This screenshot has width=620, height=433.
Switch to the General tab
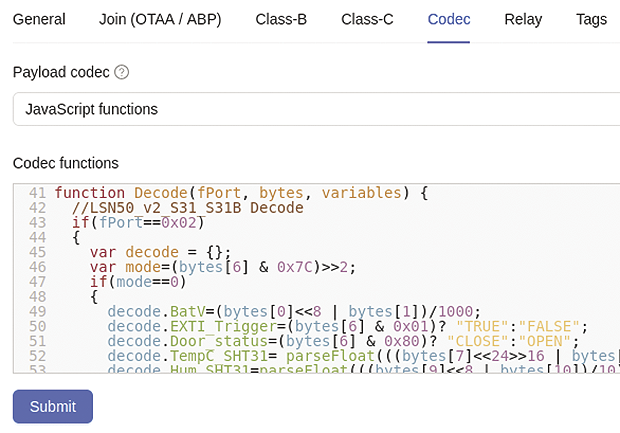39,19
